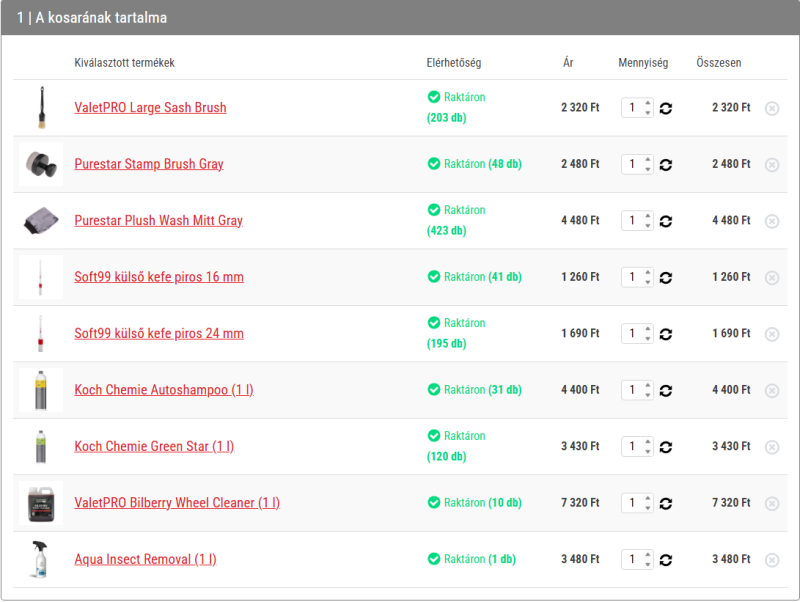The height and width of the screenshot is (602, 800).
Task: Click quantity stepper for Koch Chemie Autoshampoo
Action: (x=637, y=390)
